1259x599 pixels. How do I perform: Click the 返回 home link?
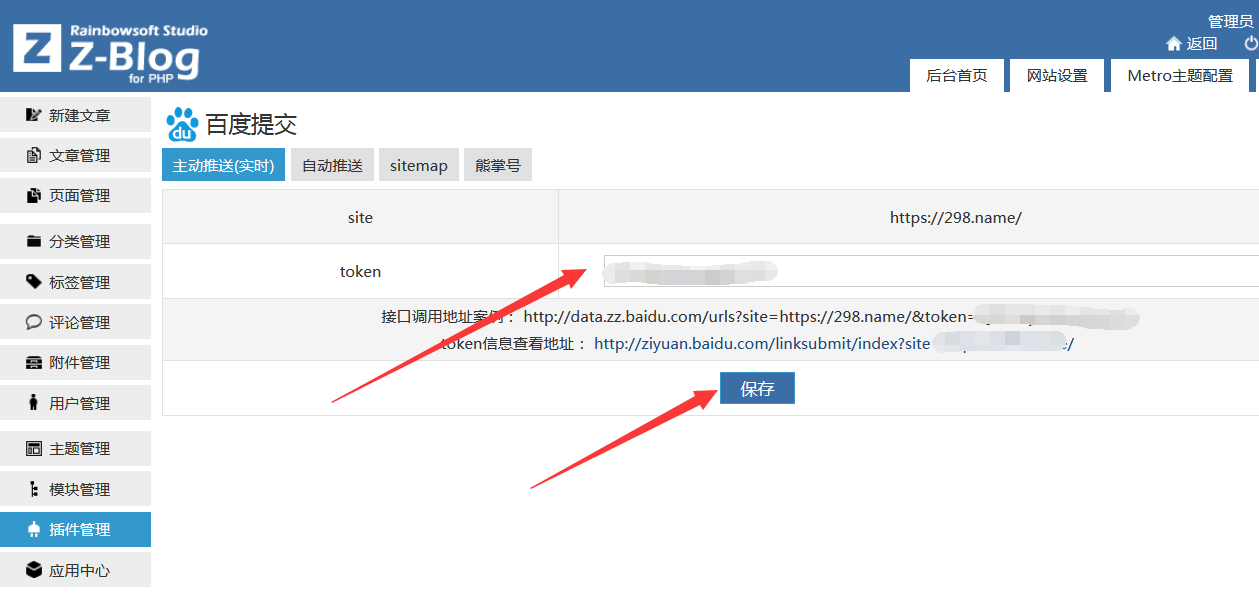pyautogui.click(x=1192, y=44)
